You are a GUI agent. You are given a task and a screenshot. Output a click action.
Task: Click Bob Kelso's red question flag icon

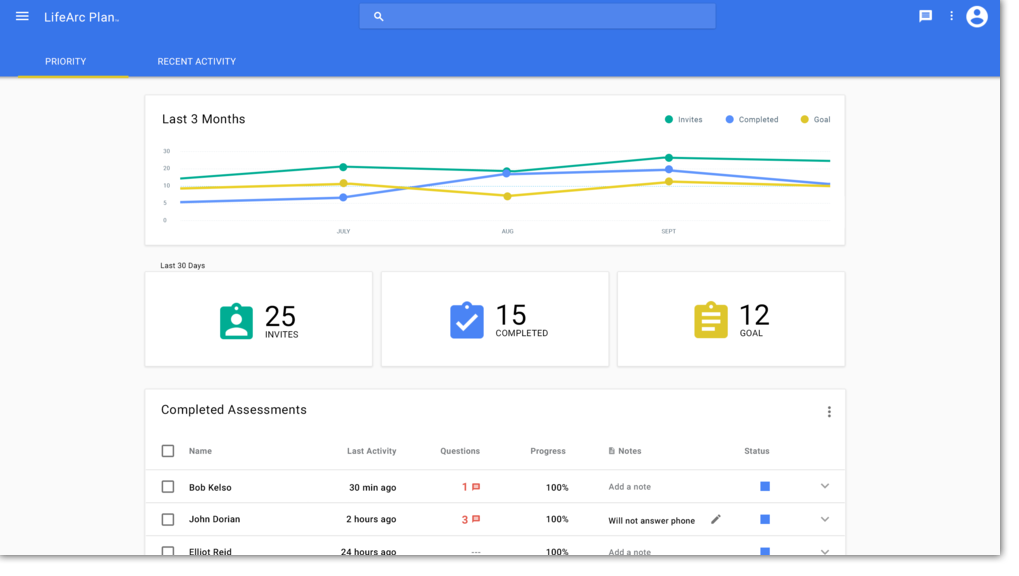476,487
